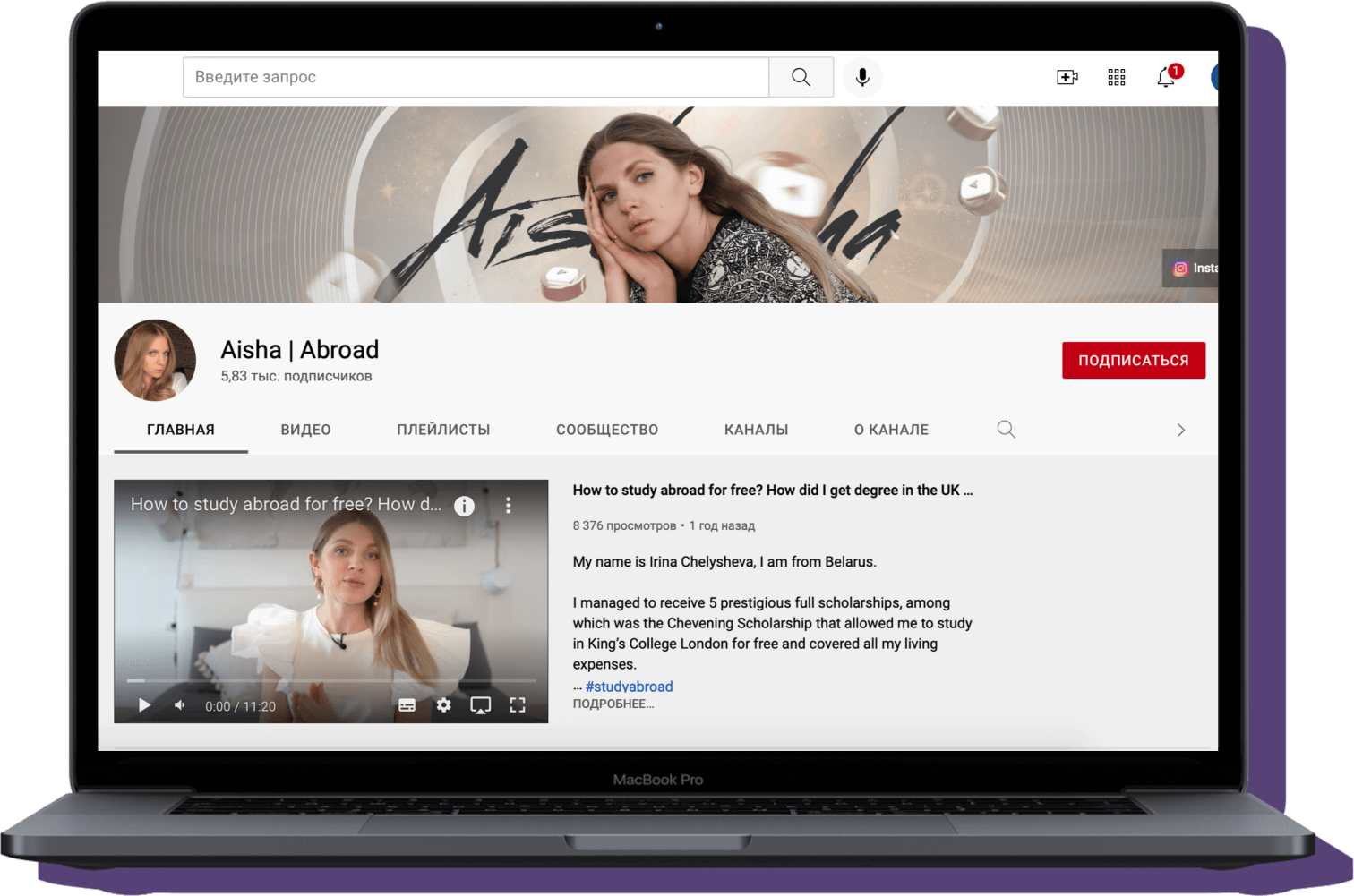Open the ПЛЕЙЛИСТЫ tab

tap(443, 430)
